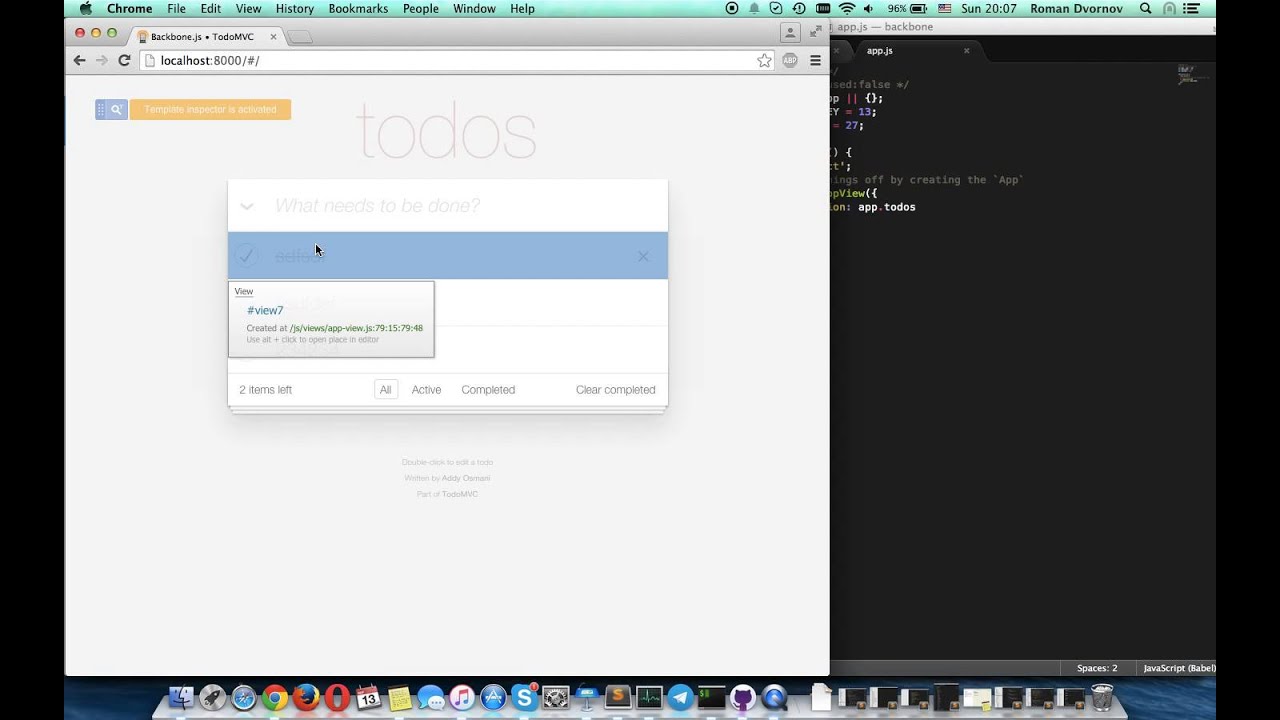1280x720 pixels.
Task: Click the template inspector magnifier icon
Action: coord(117,110)
